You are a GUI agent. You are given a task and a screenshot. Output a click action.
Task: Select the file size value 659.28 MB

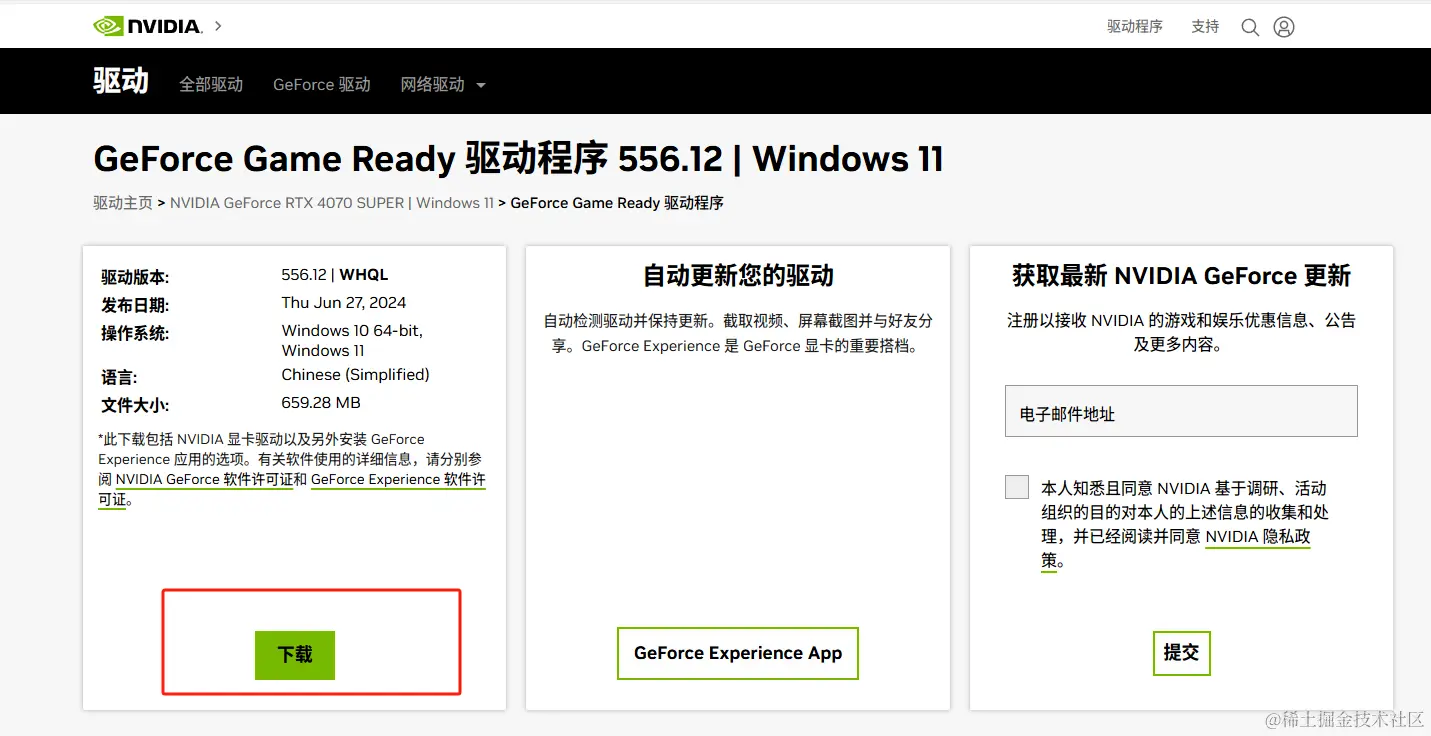[x=321, y=403]
